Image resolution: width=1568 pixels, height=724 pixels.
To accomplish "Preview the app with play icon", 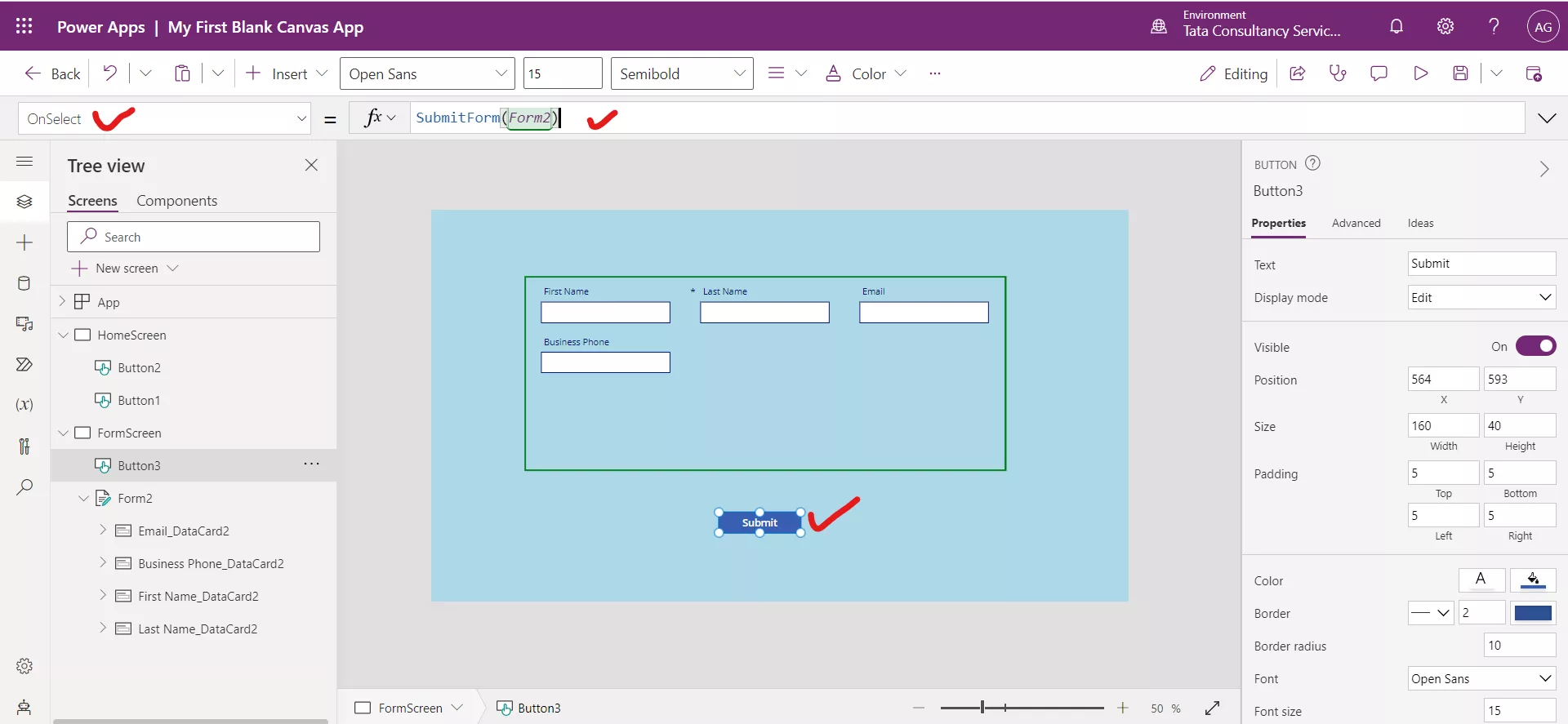I will coord(1421,73).
